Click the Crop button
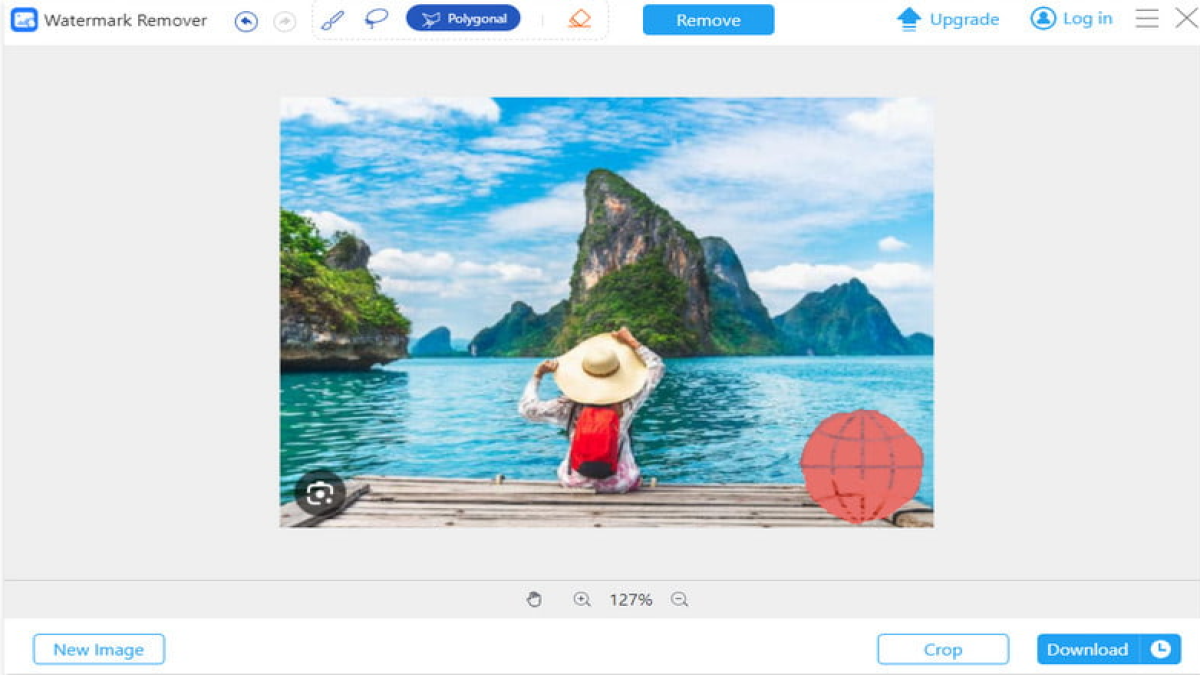Screen dimensions: 1200x675 tap(943, 649)
